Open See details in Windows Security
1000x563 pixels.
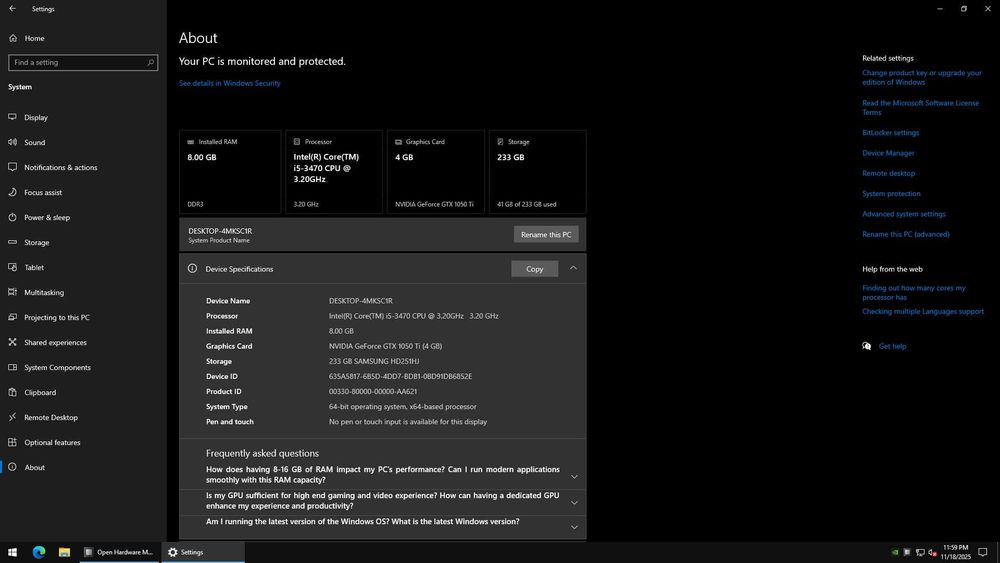(230, 84)
